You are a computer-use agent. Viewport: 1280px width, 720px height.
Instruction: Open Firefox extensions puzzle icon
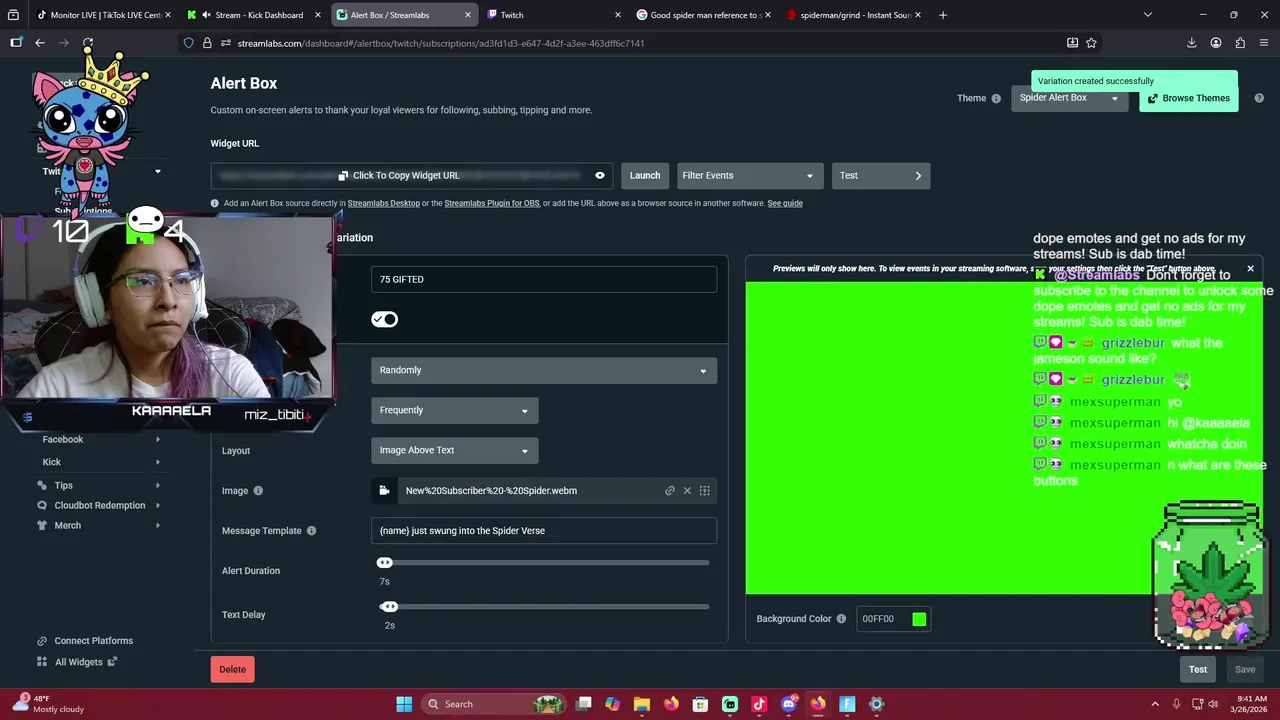coord(1240,43)
